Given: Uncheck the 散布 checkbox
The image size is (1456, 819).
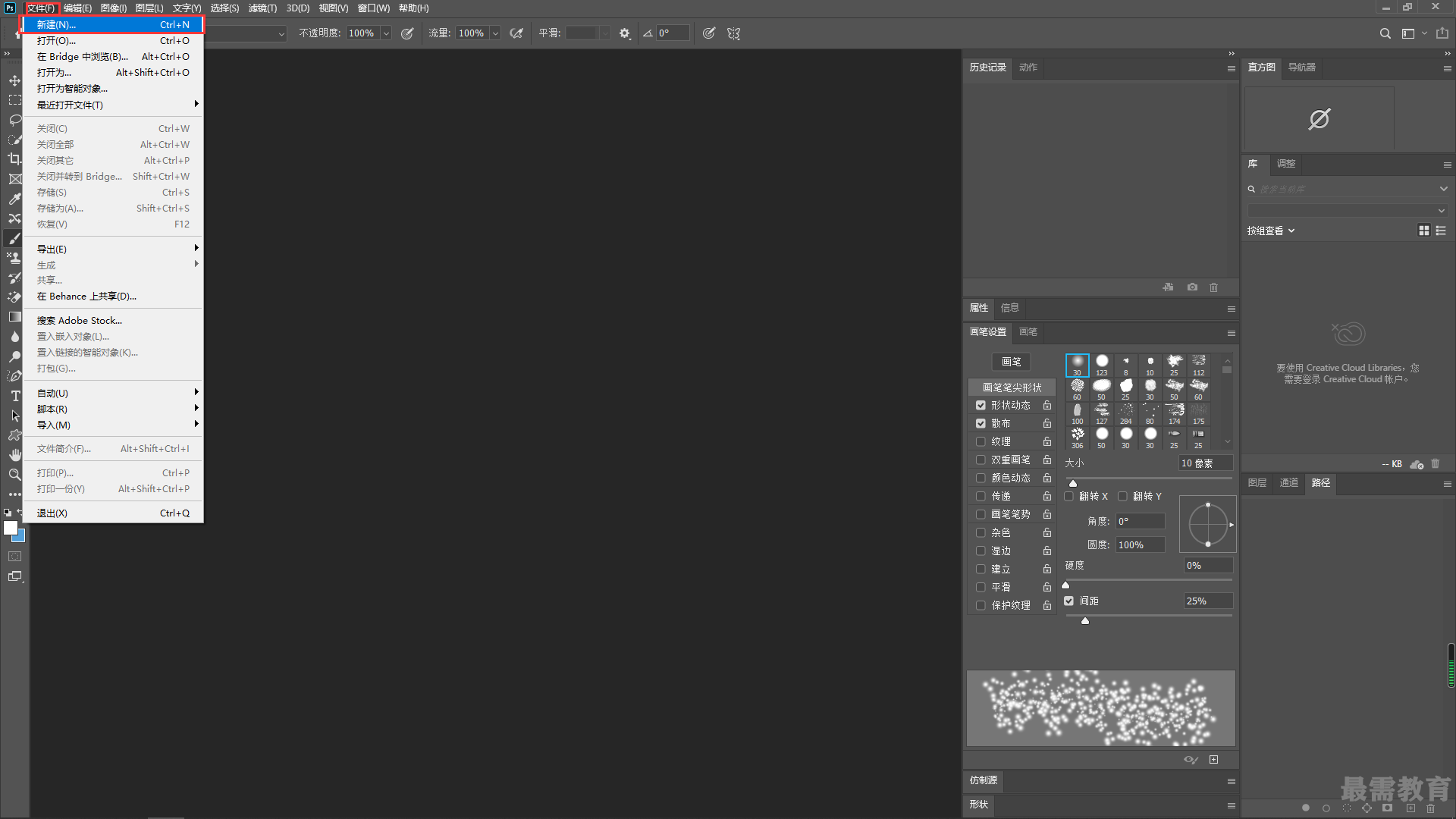Looking at the screenshot, I should coord(981,424).
